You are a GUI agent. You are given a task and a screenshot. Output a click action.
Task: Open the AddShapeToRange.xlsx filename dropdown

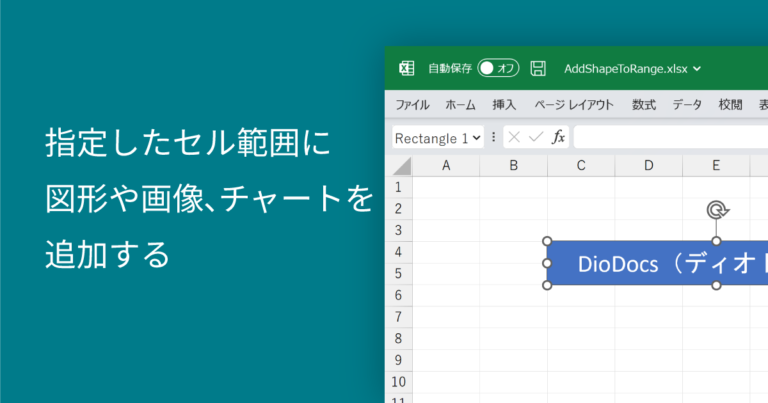tap(697, 69)
